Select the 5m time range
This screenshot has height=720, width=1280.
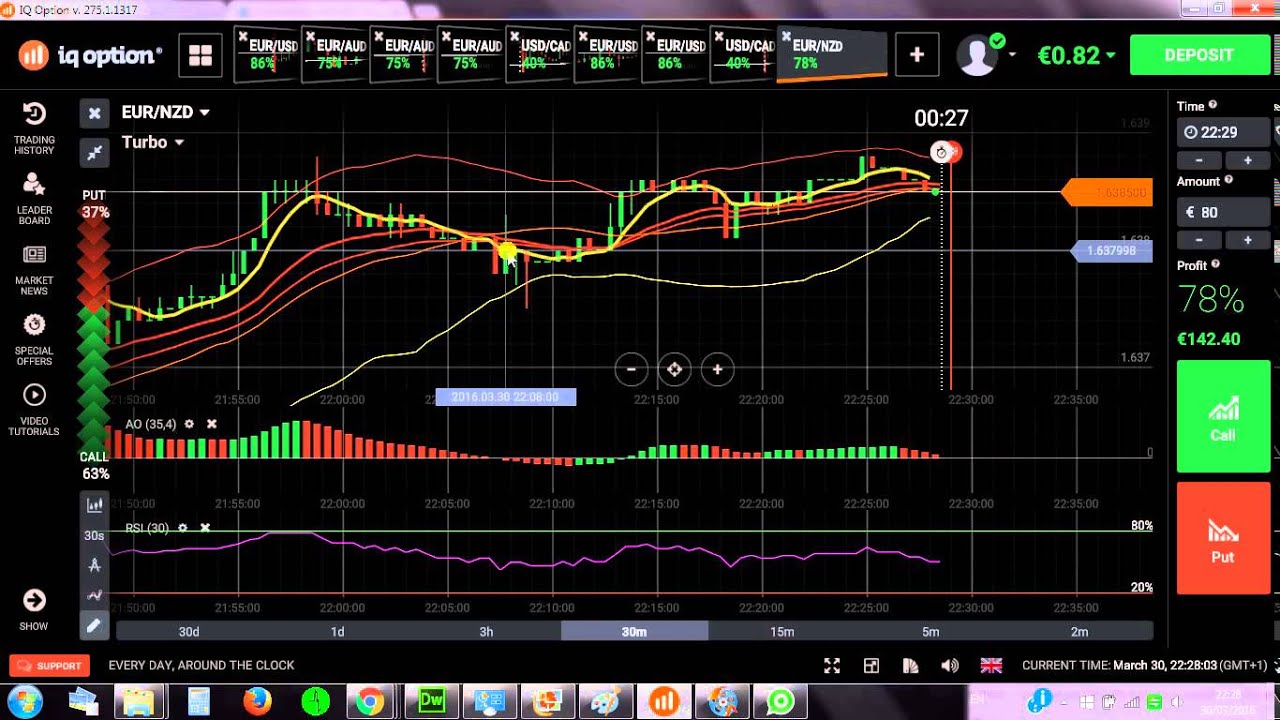click(931, 631)
